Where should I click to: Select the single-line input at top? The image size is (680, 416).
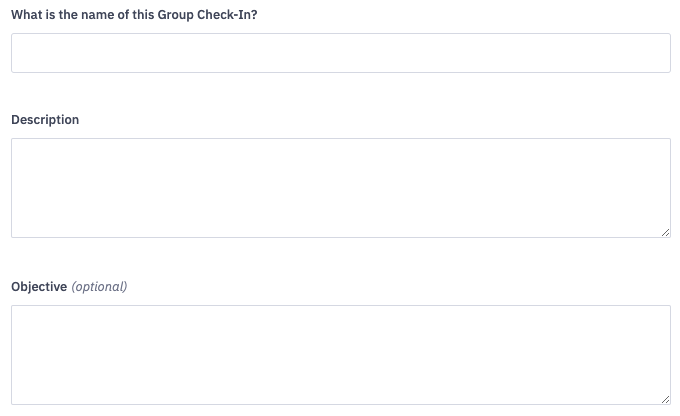click(x=340, y=53)
